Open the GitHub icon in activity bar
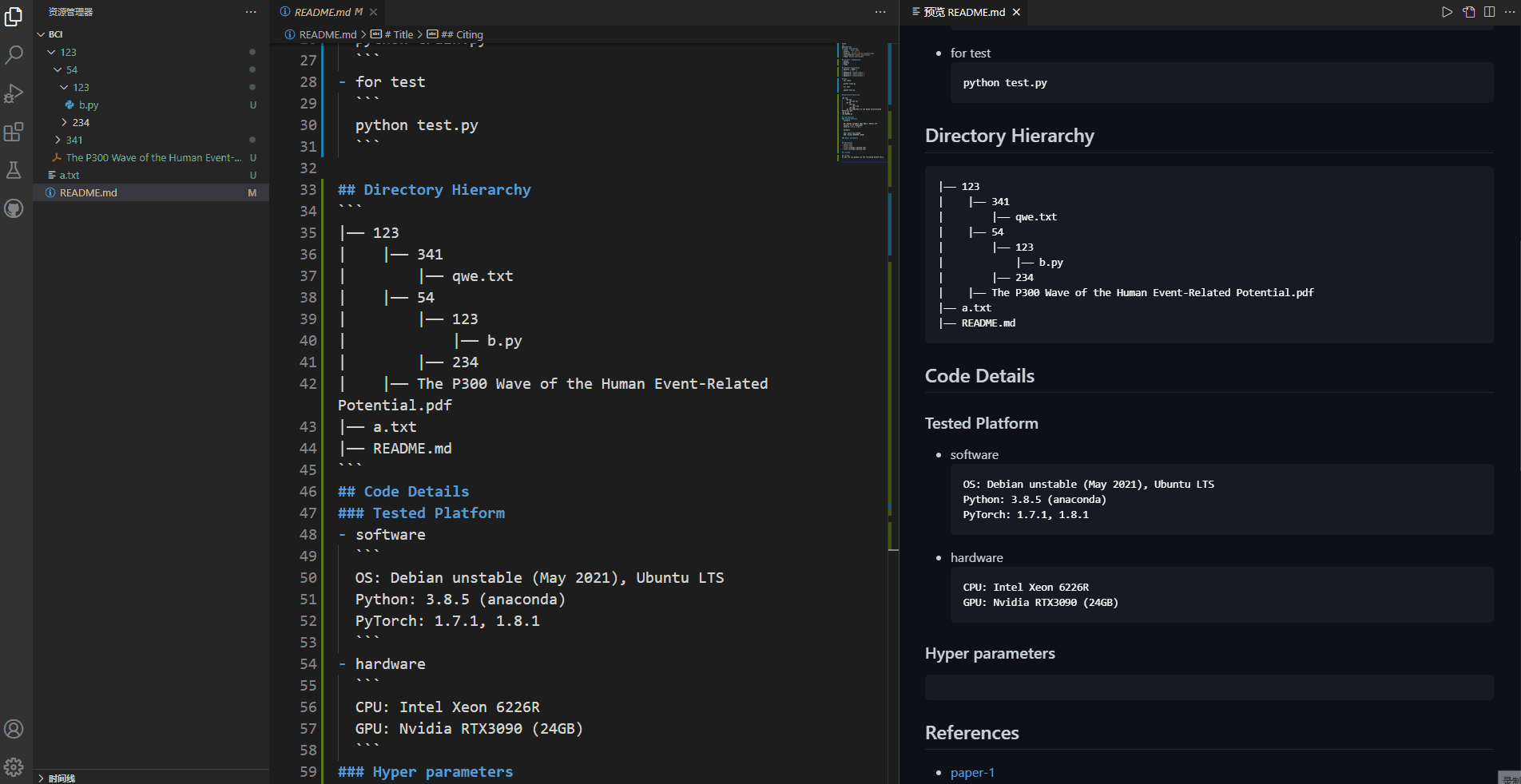Viewport: 1521px width, 784px height. [x=14, y=208]
